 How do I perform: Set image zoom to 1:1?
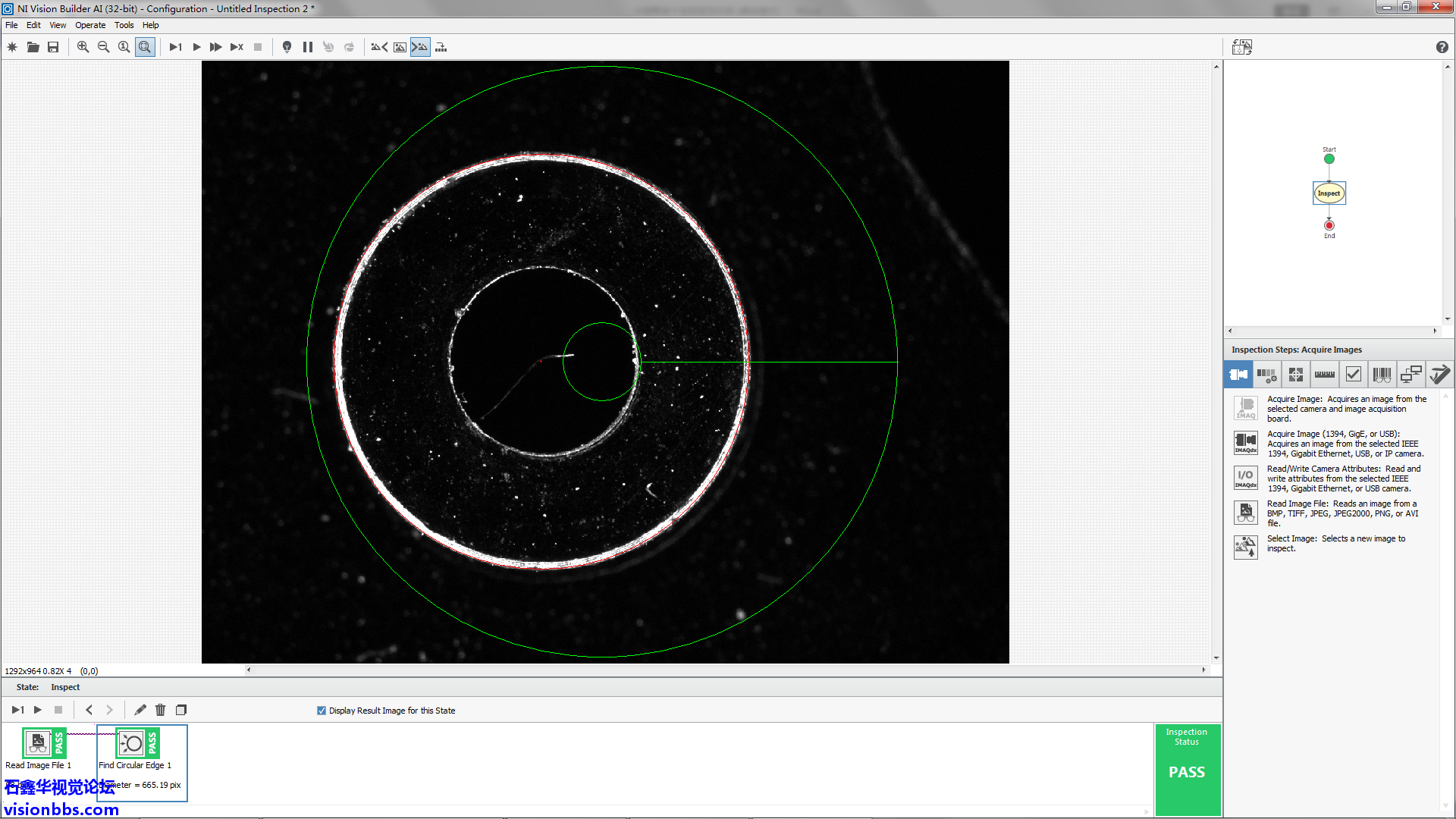click(x=124, y=47)
